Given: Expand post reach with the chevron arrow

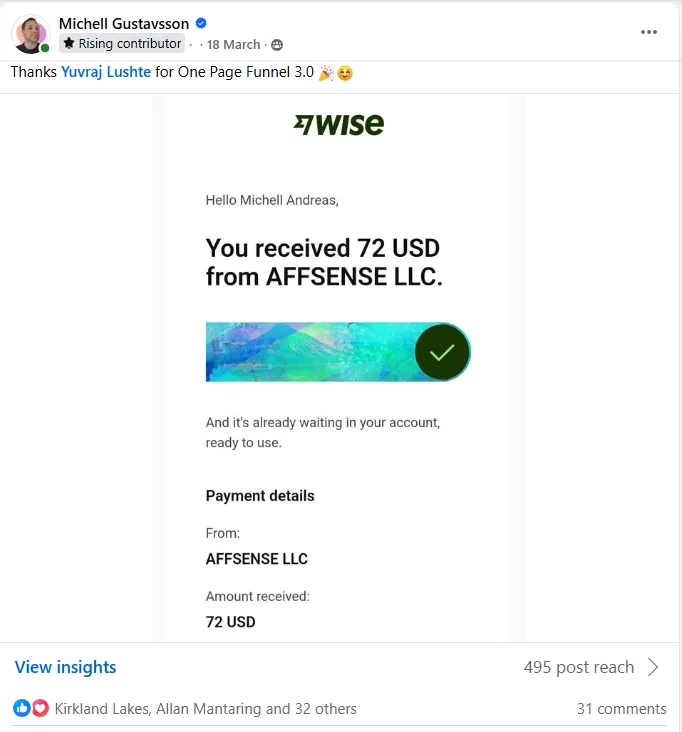Looking at the screenshot, I should (653, 667).
